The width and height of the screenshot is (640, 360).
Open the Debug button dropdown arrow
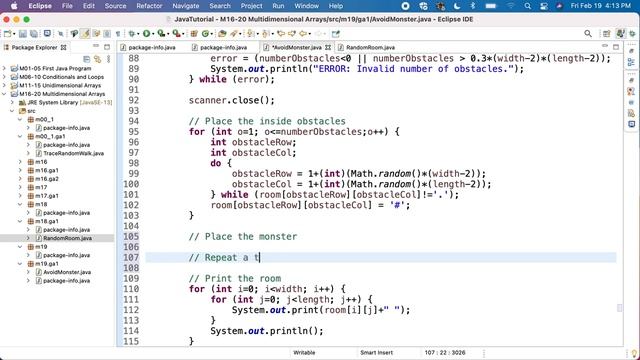(x=138, y=34)
